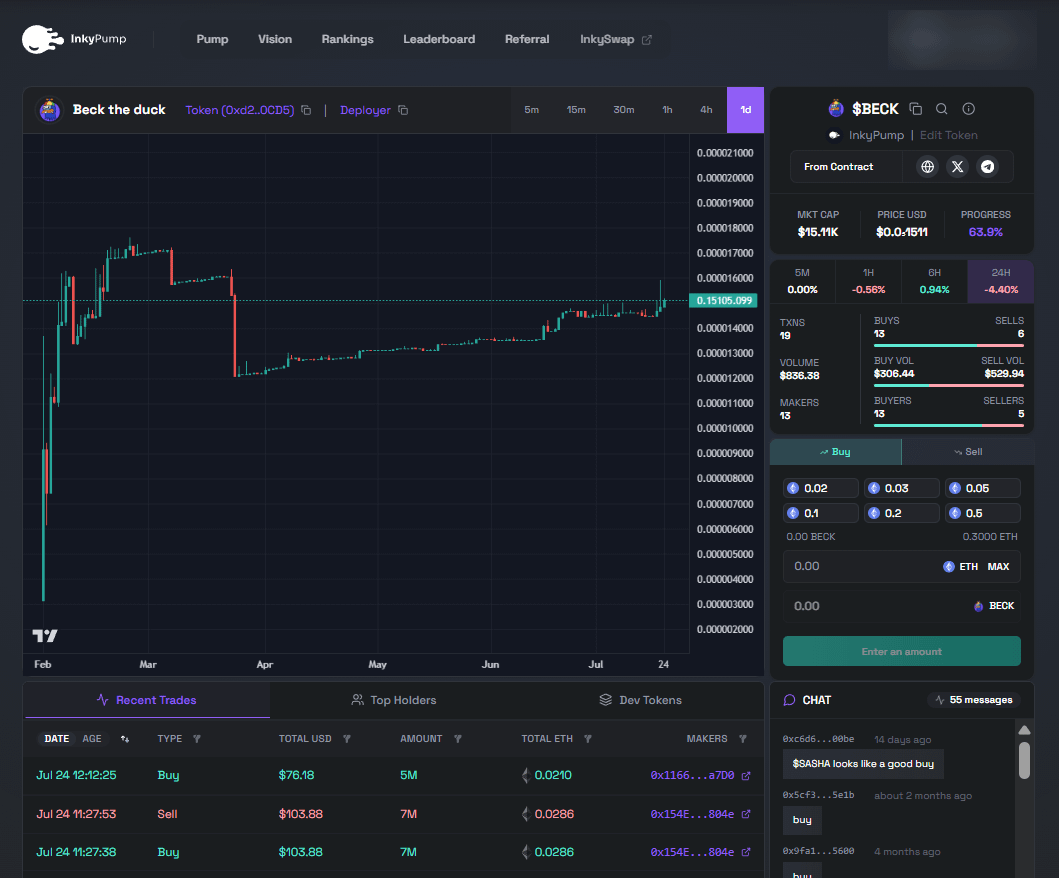Image resolution: width=1059 pixels, height=878 pixels.
Task: Open the Pump nav item
Action: pyautogui.click(x=212, y=39)
